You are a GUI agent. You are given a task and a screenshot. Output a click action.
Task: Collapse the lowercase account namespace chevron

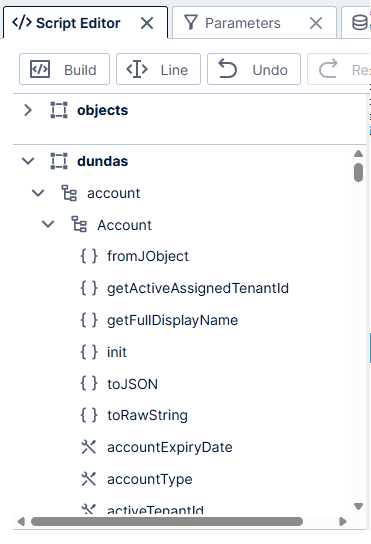(x=38, y=193)
